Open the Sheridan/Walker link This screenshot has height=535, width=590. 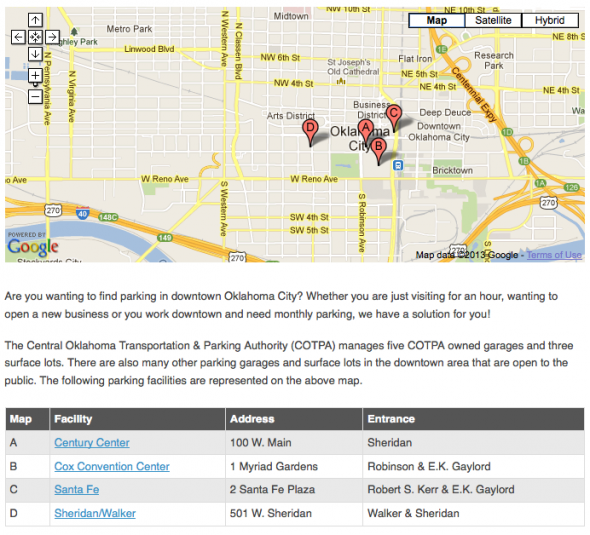(x=95, y=513)
